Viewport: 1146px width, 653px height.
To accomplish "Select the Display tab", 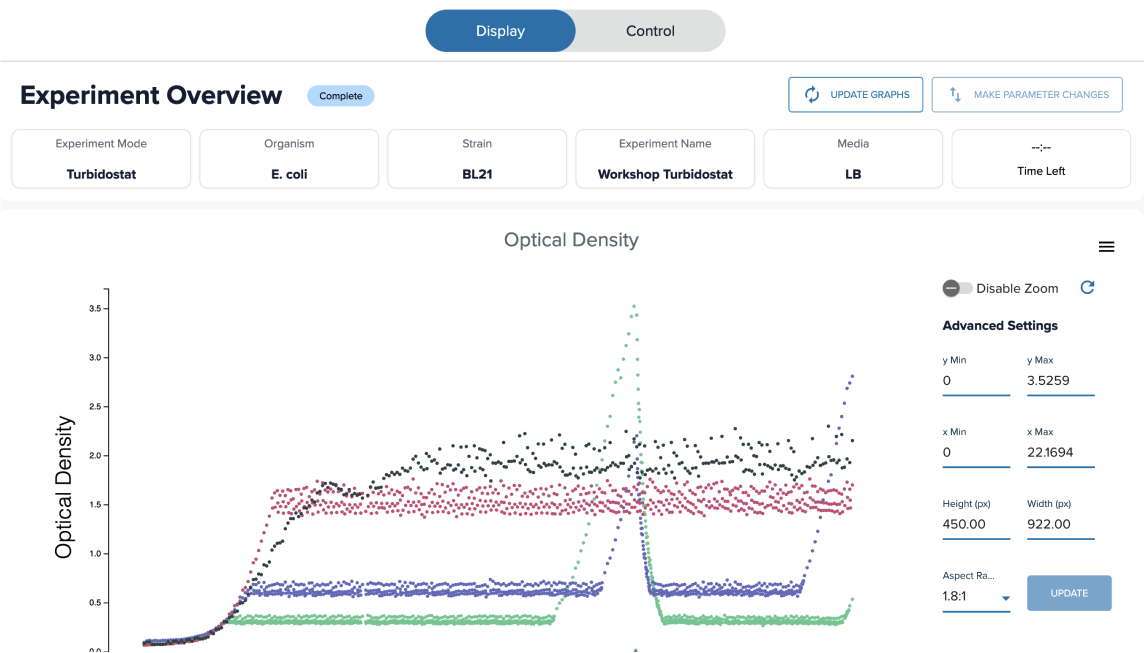I will click(x=501, y=31).
